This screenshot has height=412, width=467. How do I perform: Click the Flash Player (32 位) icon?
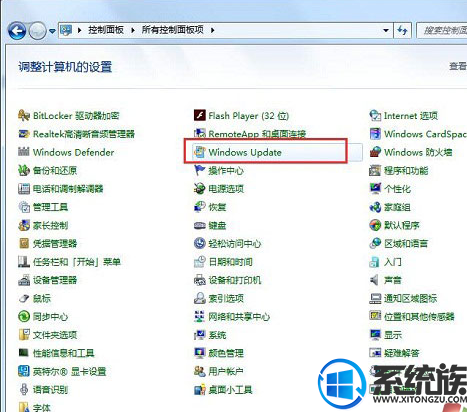[200, 116]
